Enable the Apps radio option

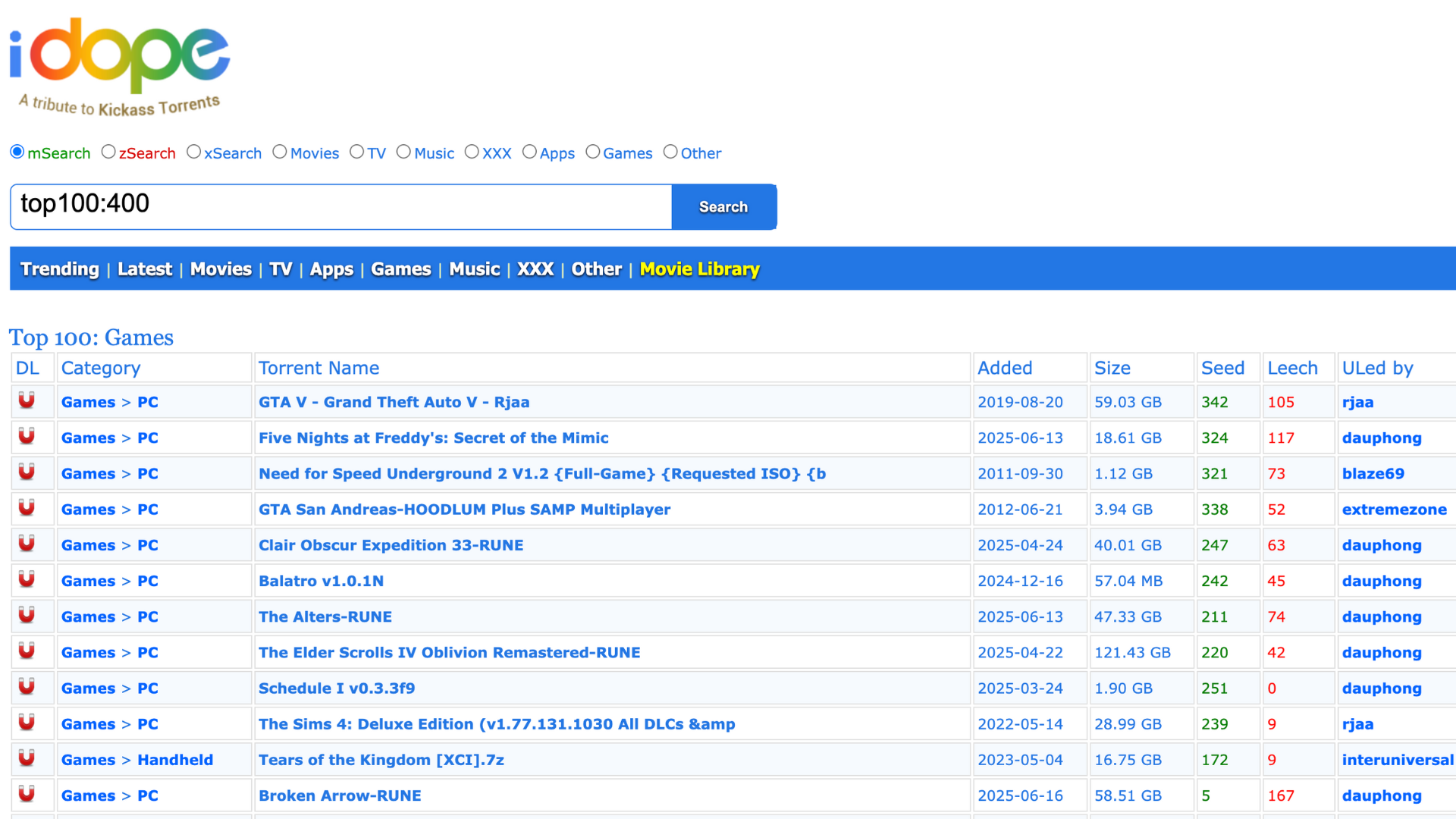529,152
